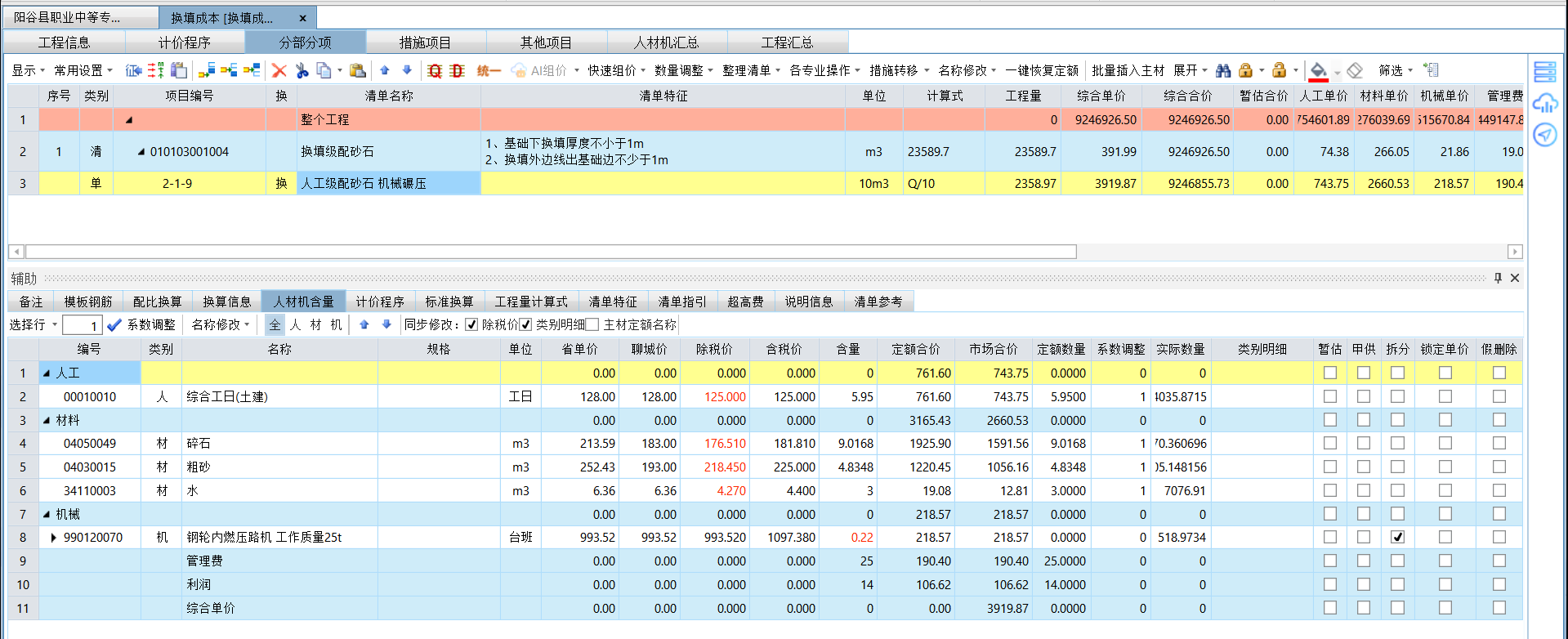Toggle 除税价 sync checkbox
This screenshot has height=639, width=1568.
point(471,325)
